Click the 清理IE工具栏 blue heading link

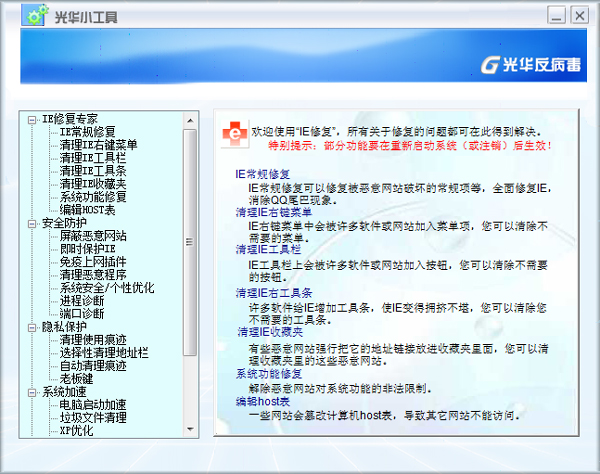pos(268,250)
